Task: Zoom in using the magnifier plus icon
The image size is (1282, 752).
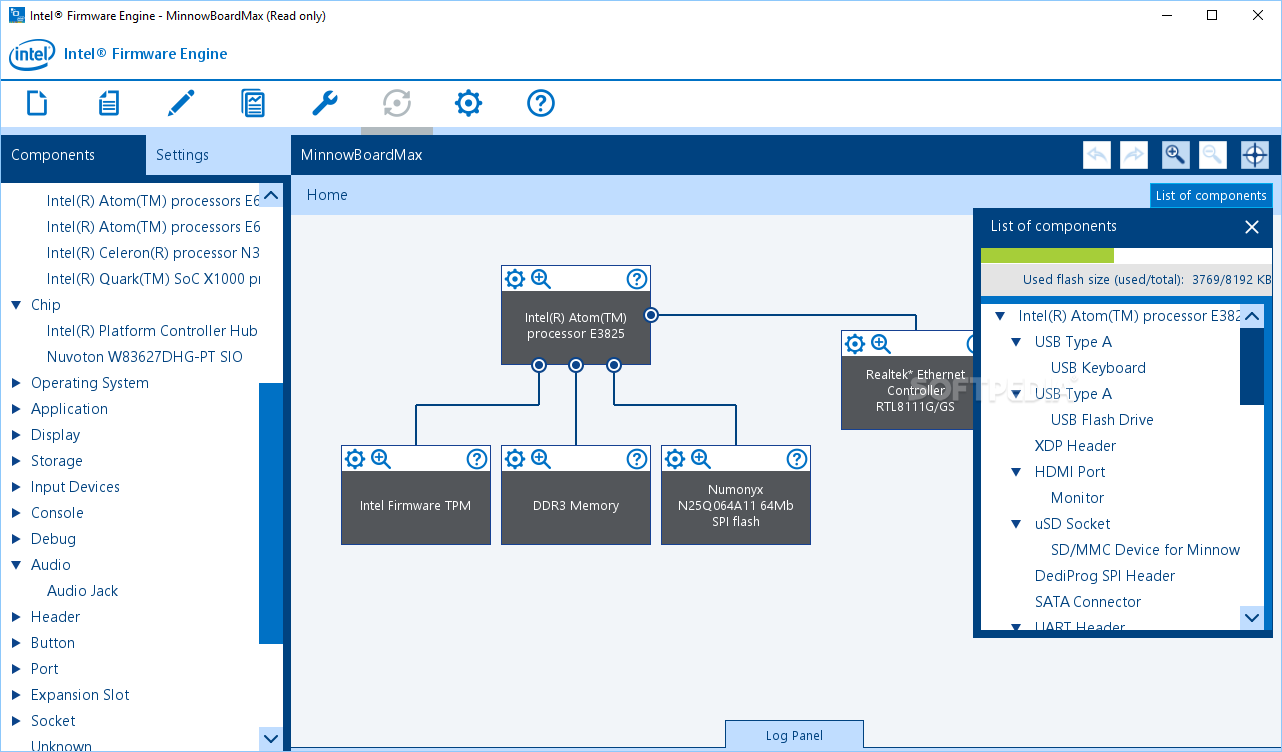Action: point(1175,155)
